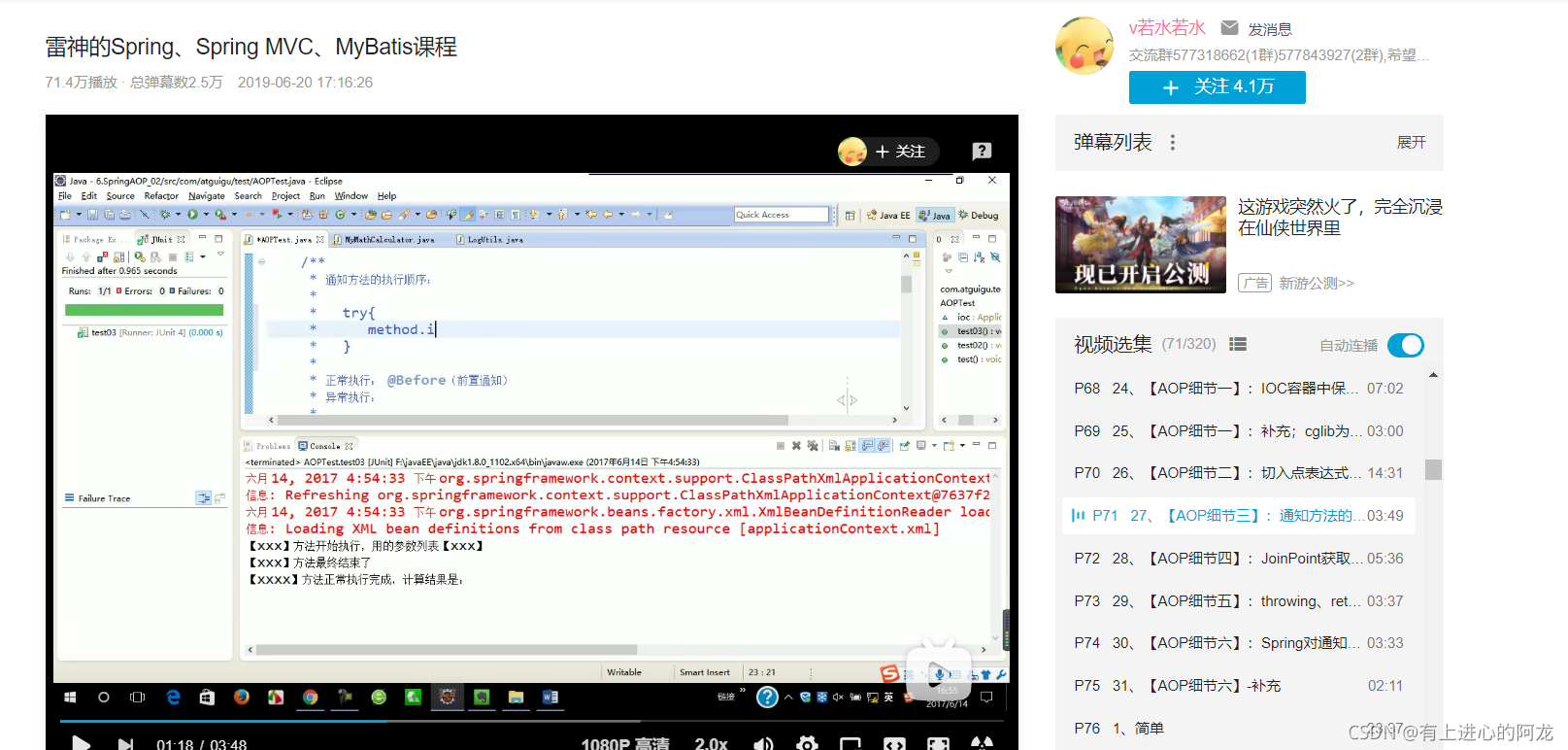Click the play button in video player
Screen dimensions: 1568x750
[x=82, y=744]
